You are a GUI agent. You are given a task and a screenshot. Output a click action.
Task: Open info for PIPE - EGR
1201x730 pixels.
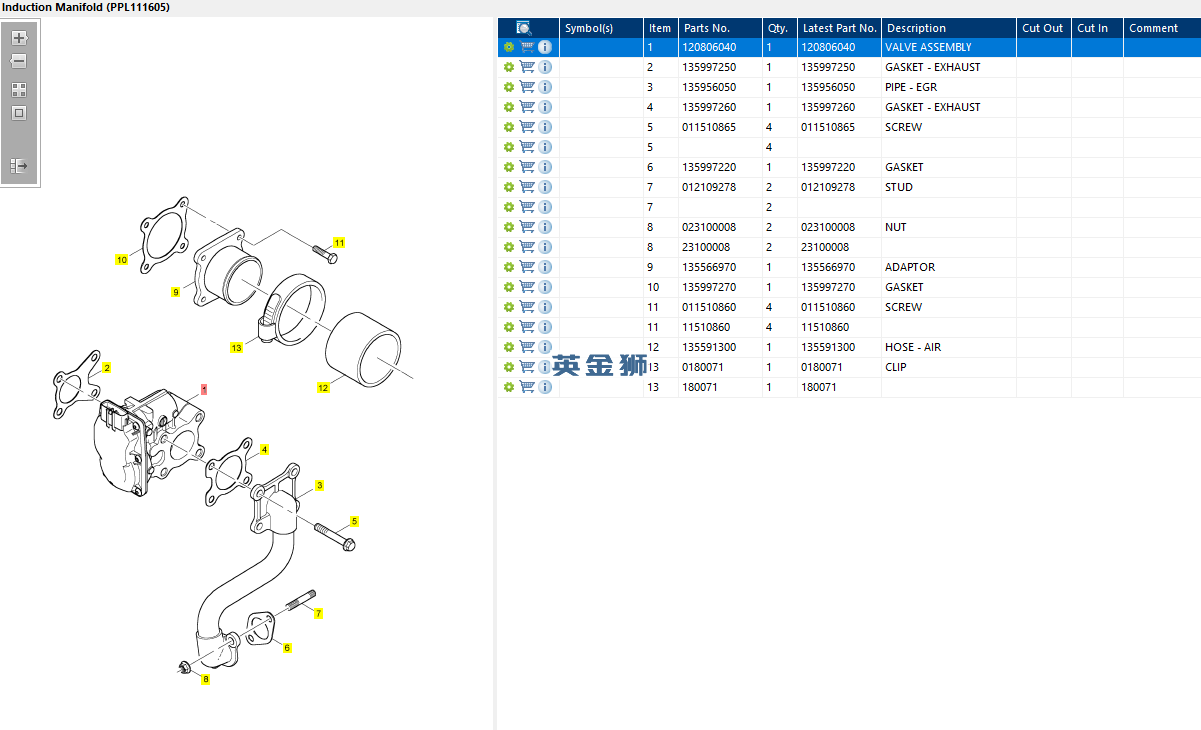click(x=545, y=87)
